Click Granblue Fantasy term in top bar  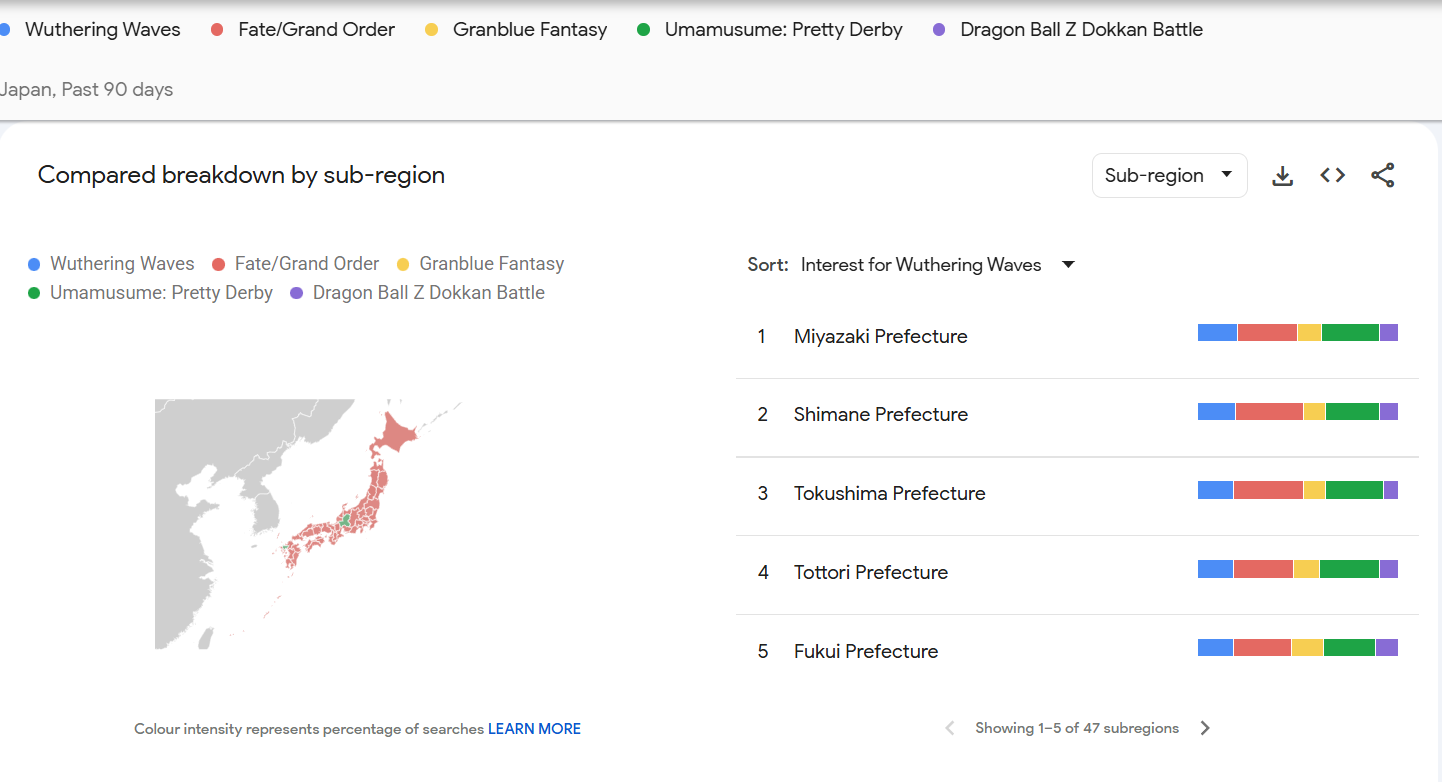coord(529,30)
